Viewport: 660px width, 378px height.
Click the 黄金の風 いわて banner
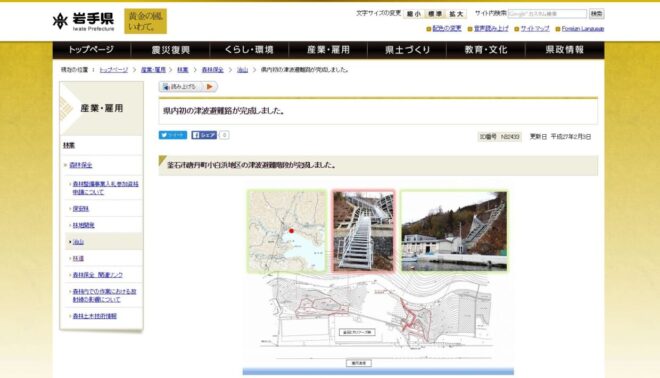pos(145,21)
